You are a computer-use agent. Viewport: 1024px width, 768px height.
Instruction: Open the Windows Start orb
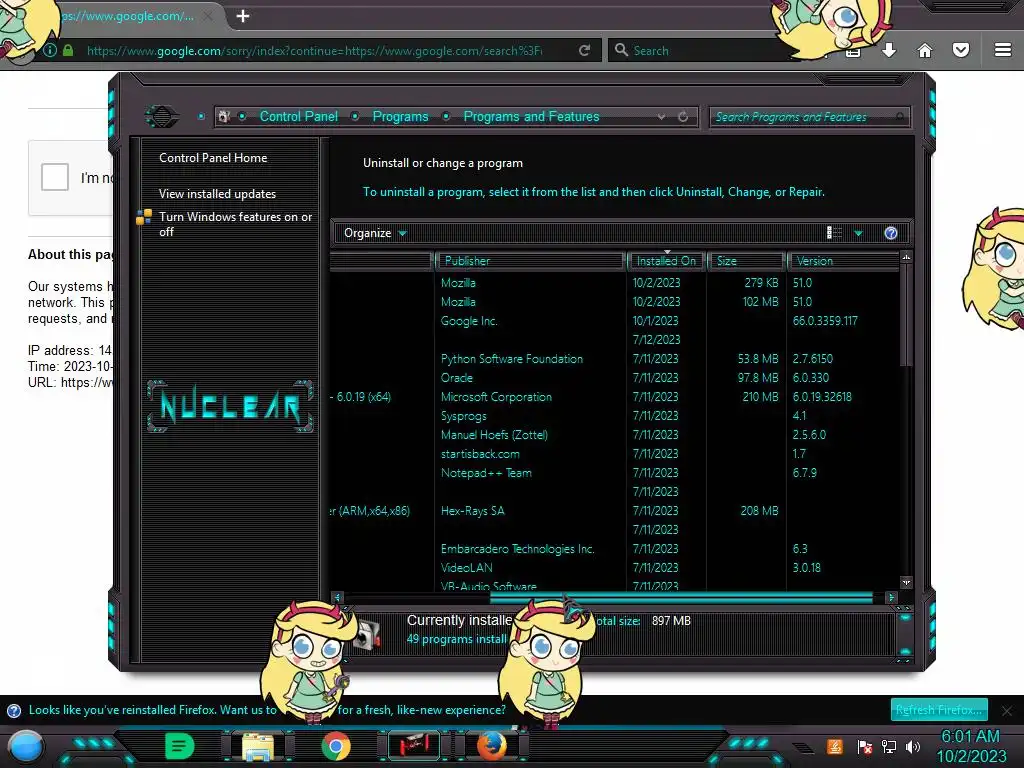tap(25, 747)
